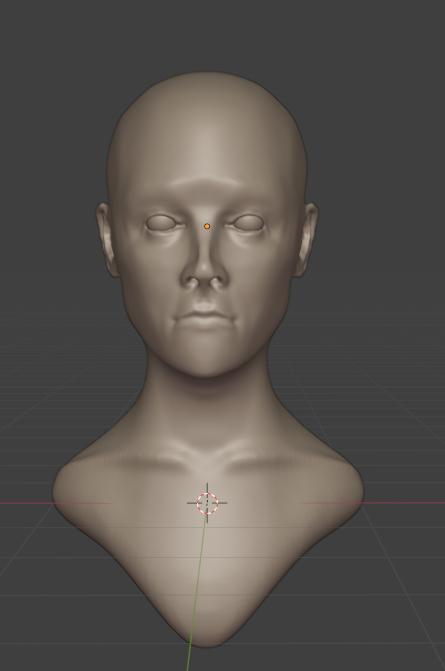Click the 3D cursor crosshair on the chest

(x=208, y=503)
